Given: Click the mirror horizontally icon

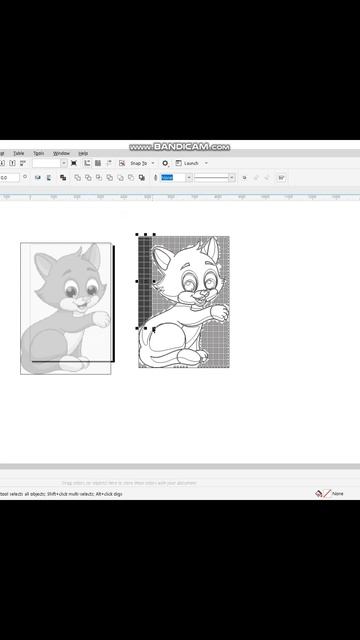Looking at the screenshot, I should tap(38, 178).
